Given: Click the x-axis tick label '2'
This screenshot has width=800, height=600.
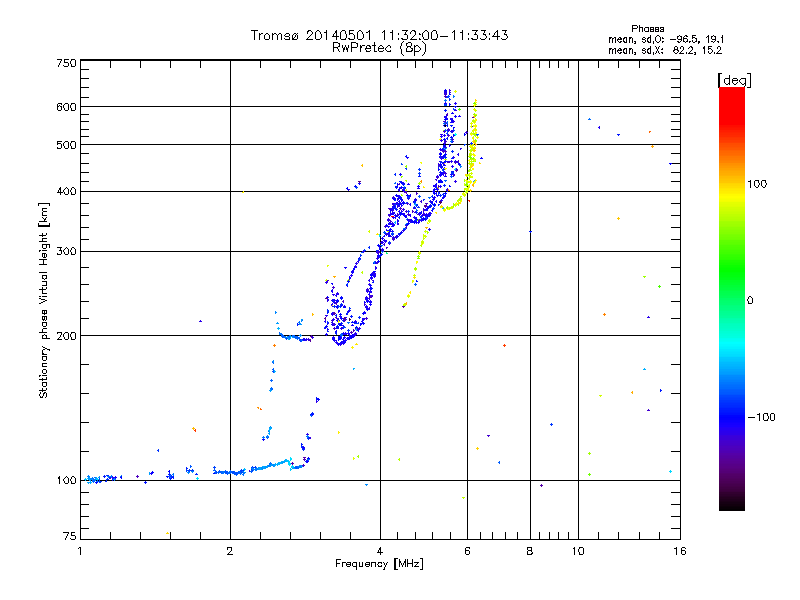Looking at the screenshot, I should click(230, 551).
